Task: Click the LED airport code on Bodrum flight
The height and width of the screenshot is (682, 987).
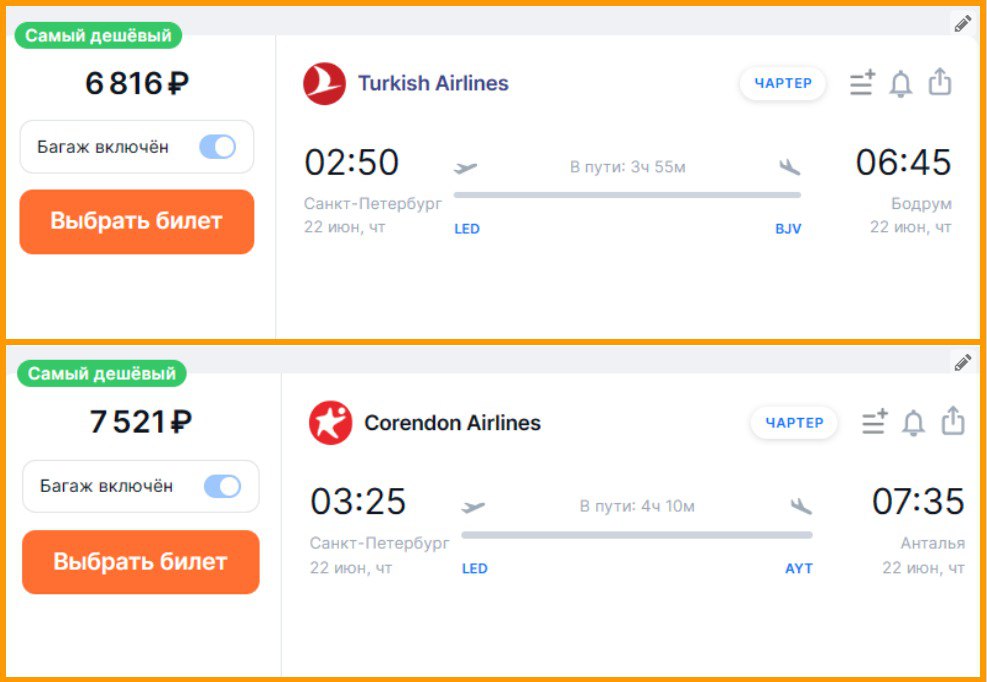Action: pyautogui.click(x=467, y=229)
